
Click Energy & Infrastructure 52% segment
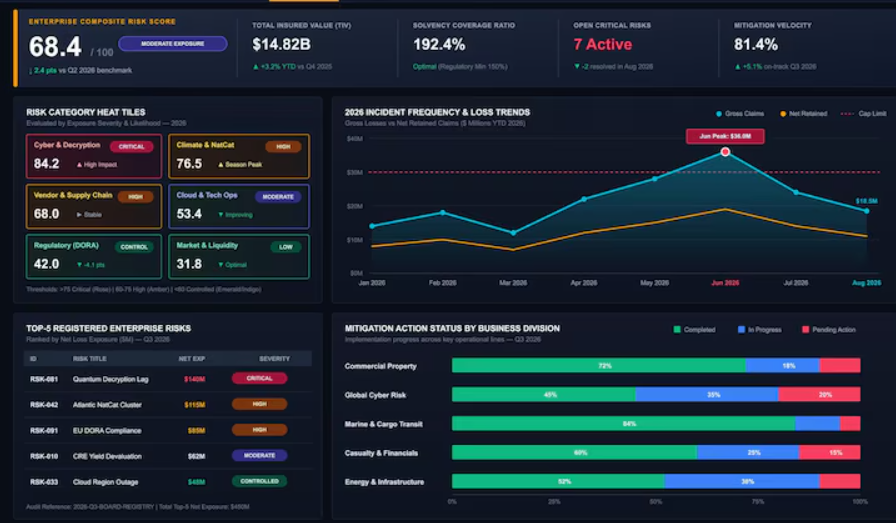(558, 481)
